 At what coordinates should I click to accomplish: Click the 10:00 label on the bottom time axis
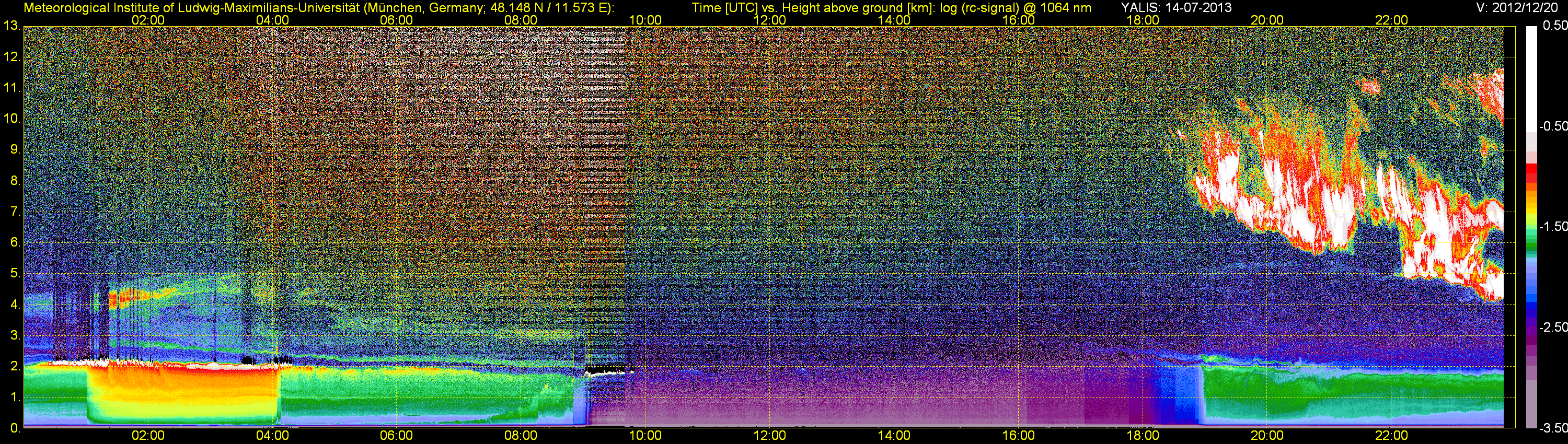[x=645, y=436]
